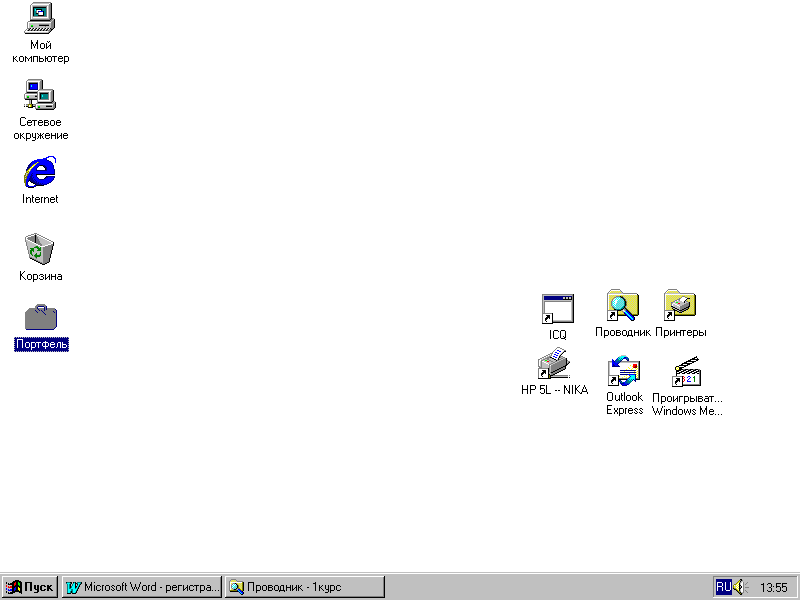Click the Корзина label text
The image size is (800, 600).
pyautogui.click(x=41, y=276)
